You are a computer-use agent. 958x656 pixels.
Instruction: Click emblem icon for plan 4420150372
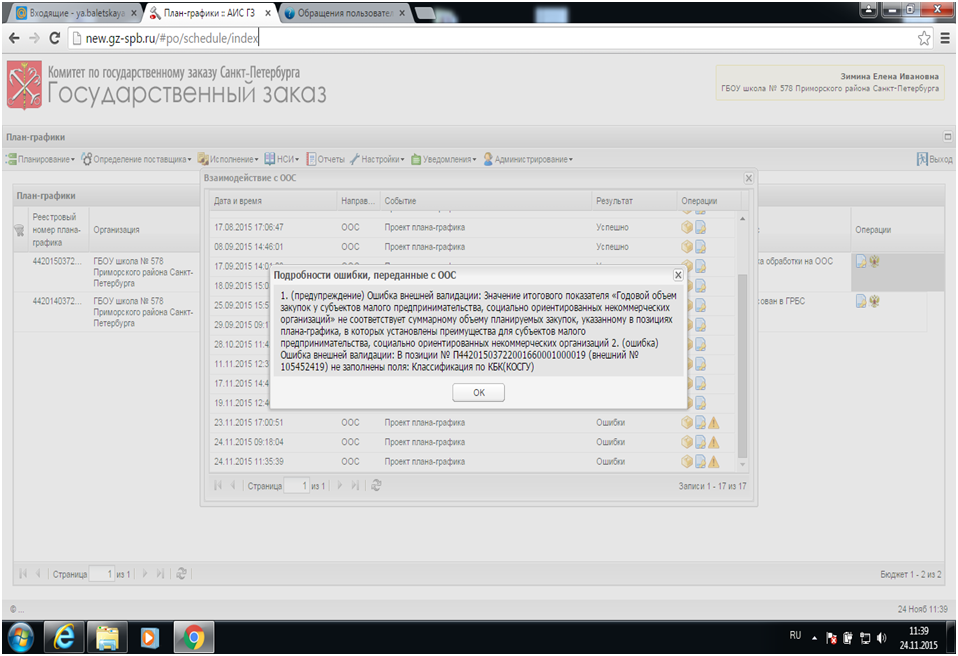tap(874, 262)
